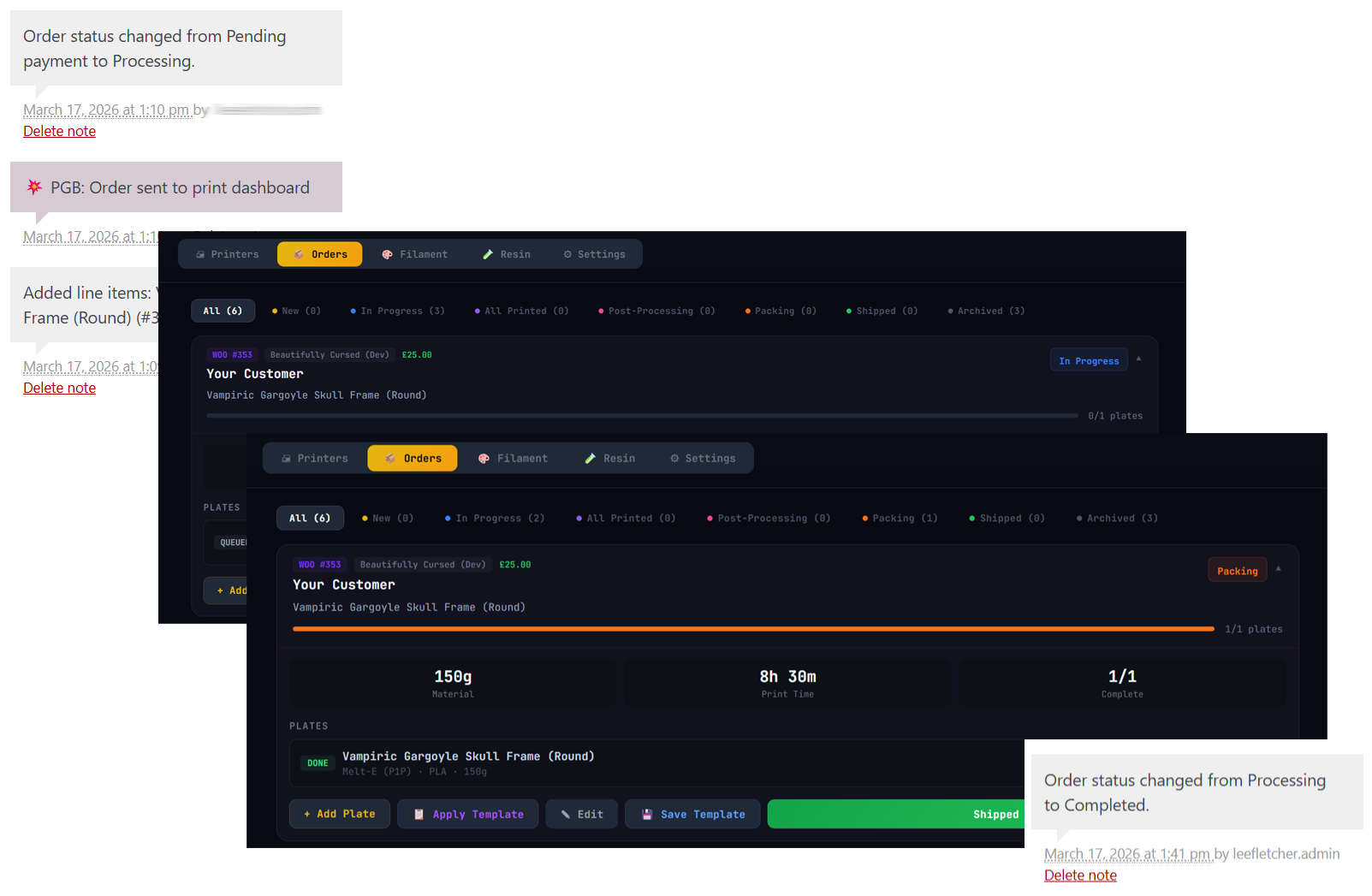Click the red burst icon beside PGB note
1372x896 pixels.
coord(34,187)
